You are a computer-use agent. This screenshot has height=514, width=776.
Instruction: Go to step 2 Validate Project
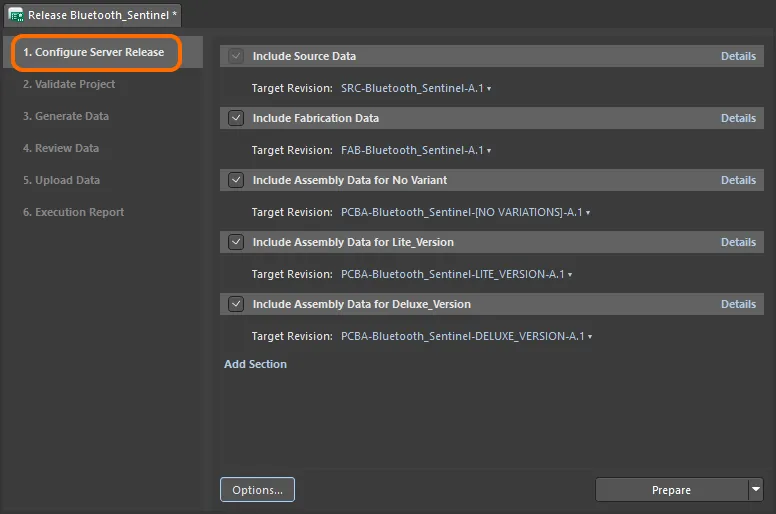pos(69,84)
